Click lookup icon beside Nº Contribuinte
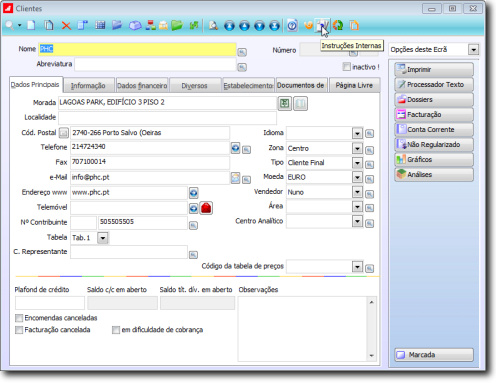This screenshot has width=496, height=383. [x=193, y=226]
